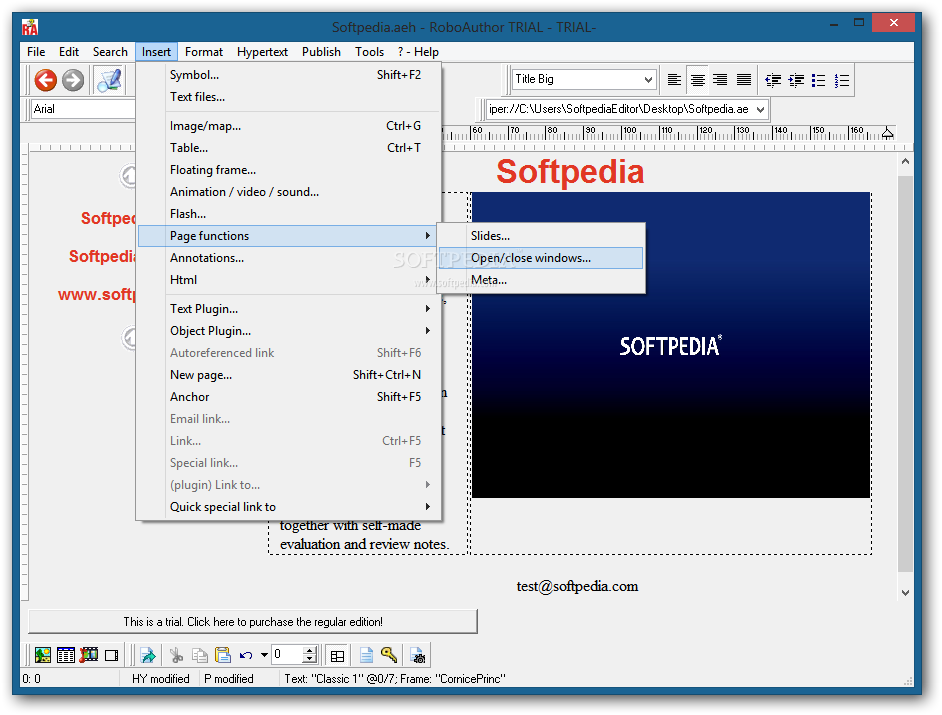Increase the spinner value with up arrow

(x=310, y=650)
